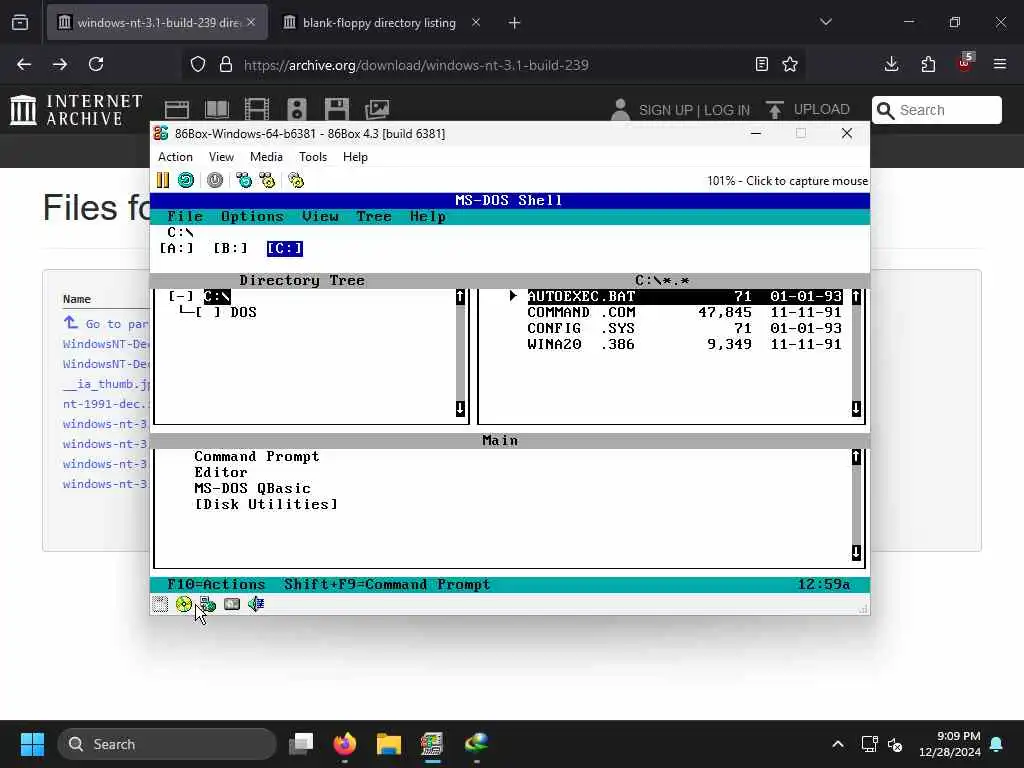This screenshot has width=1024, height=768.
Task: Select drive [A:] in DOS Shell
Action: pos(176,248)
